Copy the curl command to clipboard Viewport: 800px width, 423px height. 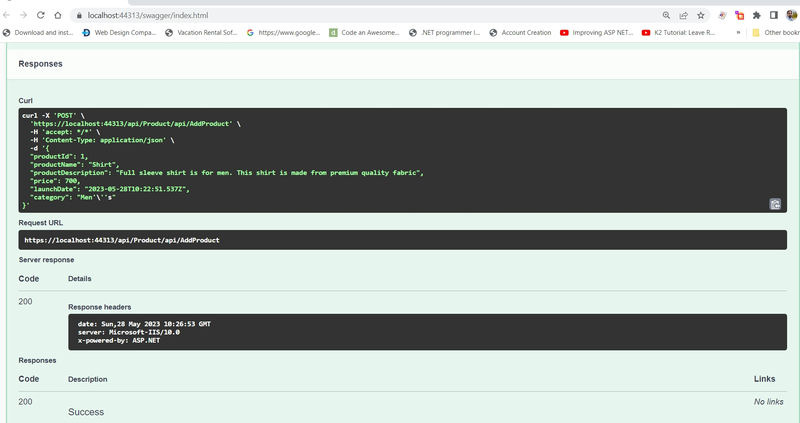pyautogui.click(x=774, y=204)
